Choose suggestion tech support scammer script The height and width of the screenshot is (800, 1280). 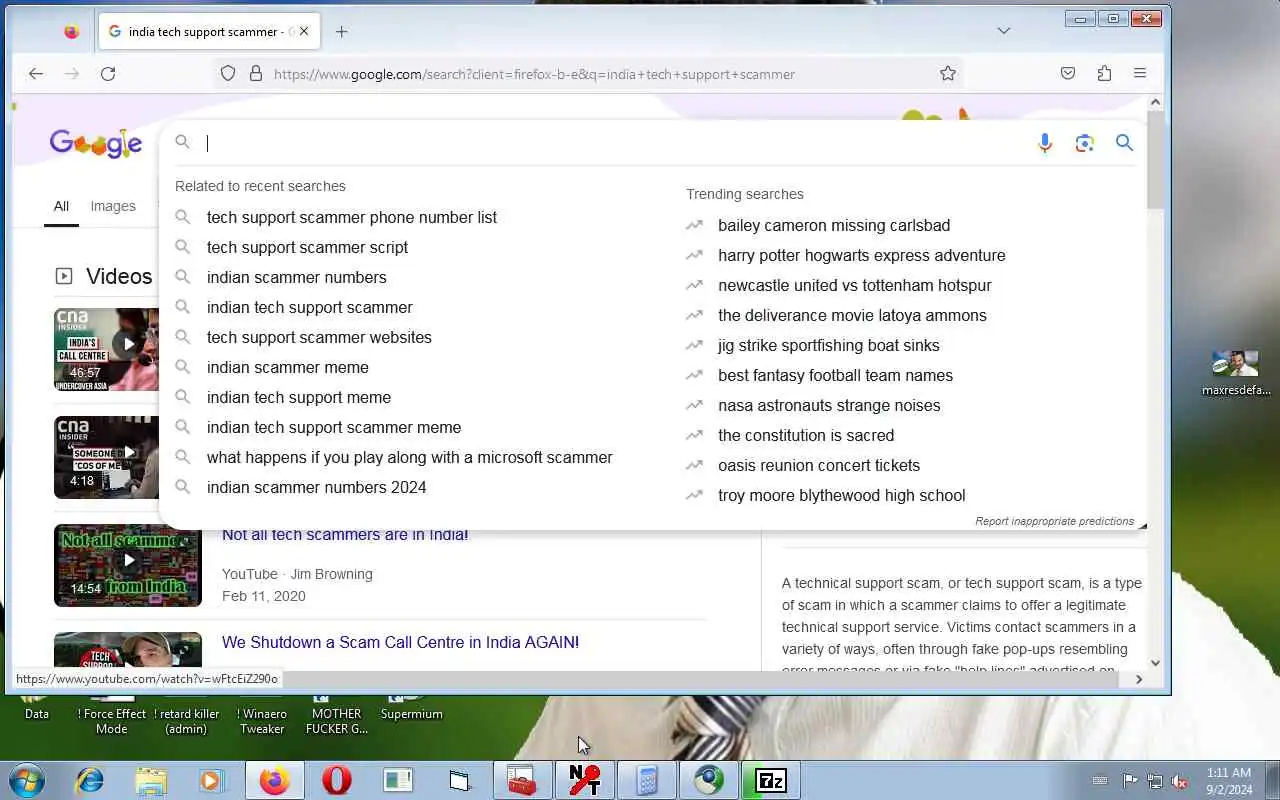click(x=307, y=247)
